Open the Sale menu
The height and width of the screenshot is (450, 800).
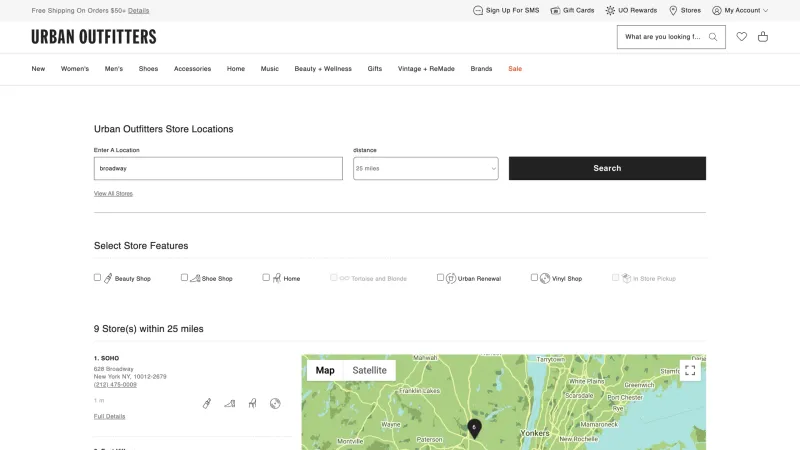coord(515,69)
